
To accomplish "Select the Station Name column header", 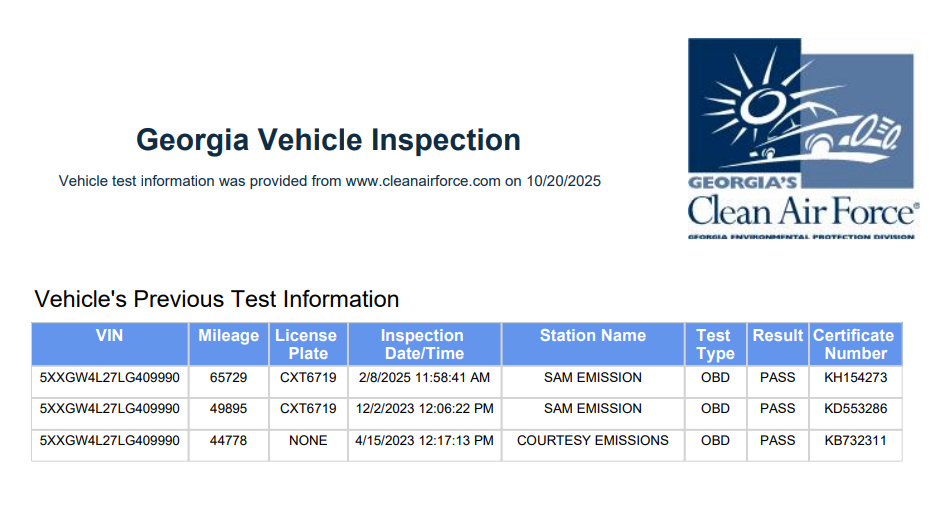I will click(593, 336).
